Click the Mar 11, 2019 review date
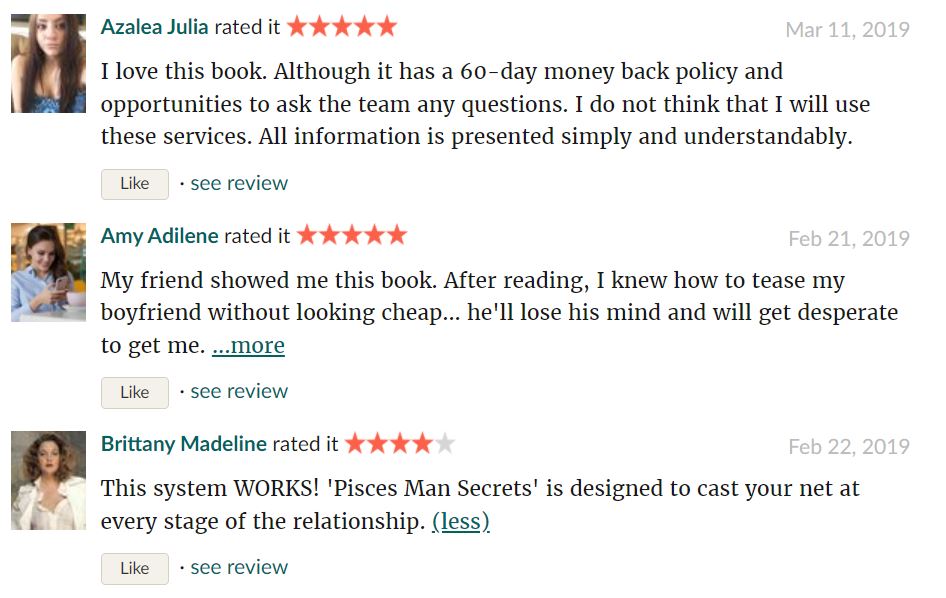The width and height of the screenshot is (946, 598). 847,29
